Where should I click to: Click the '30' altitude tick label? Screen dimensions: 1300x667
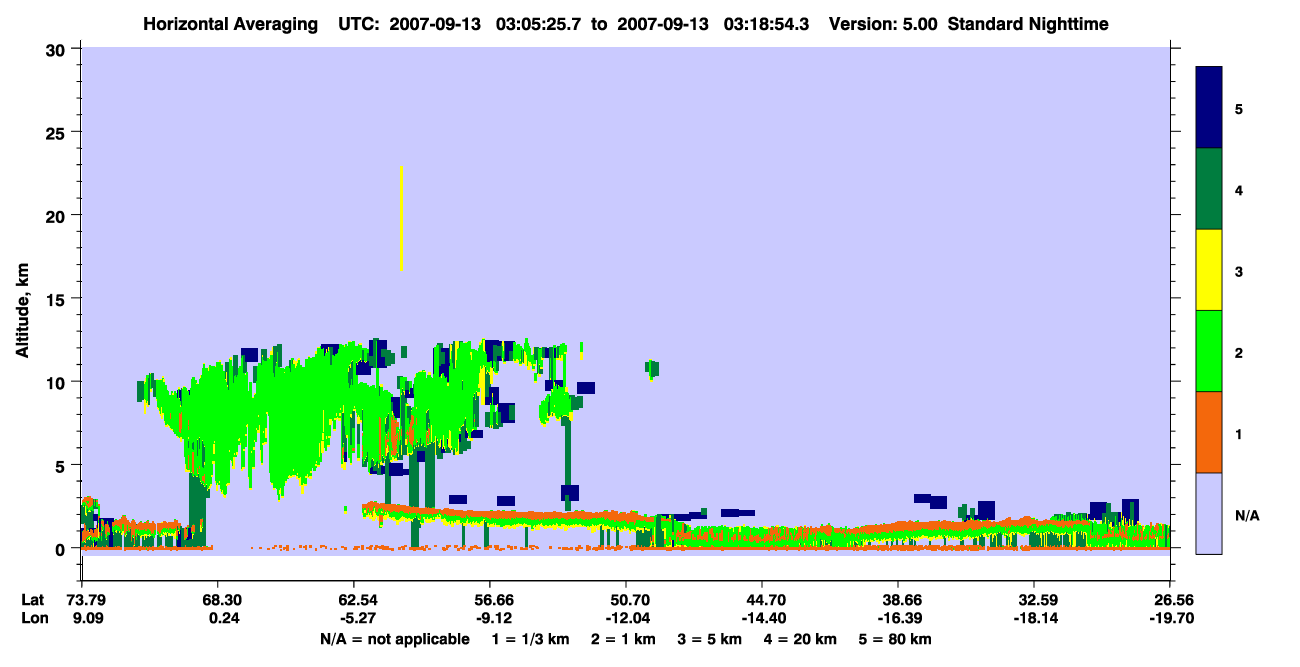58,49
